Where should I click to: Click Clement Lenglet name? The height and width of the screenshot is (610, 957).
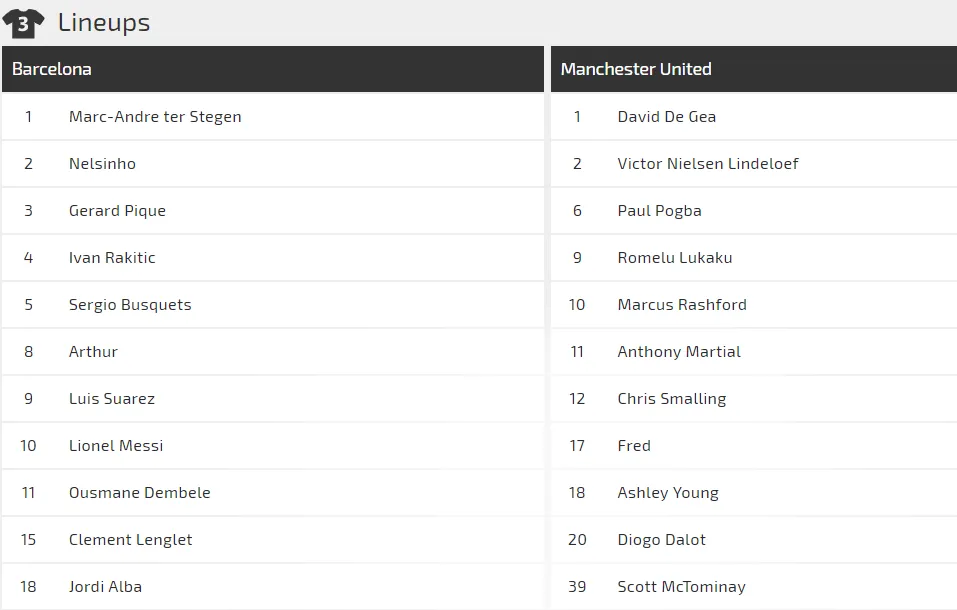[x=130, y=540]
